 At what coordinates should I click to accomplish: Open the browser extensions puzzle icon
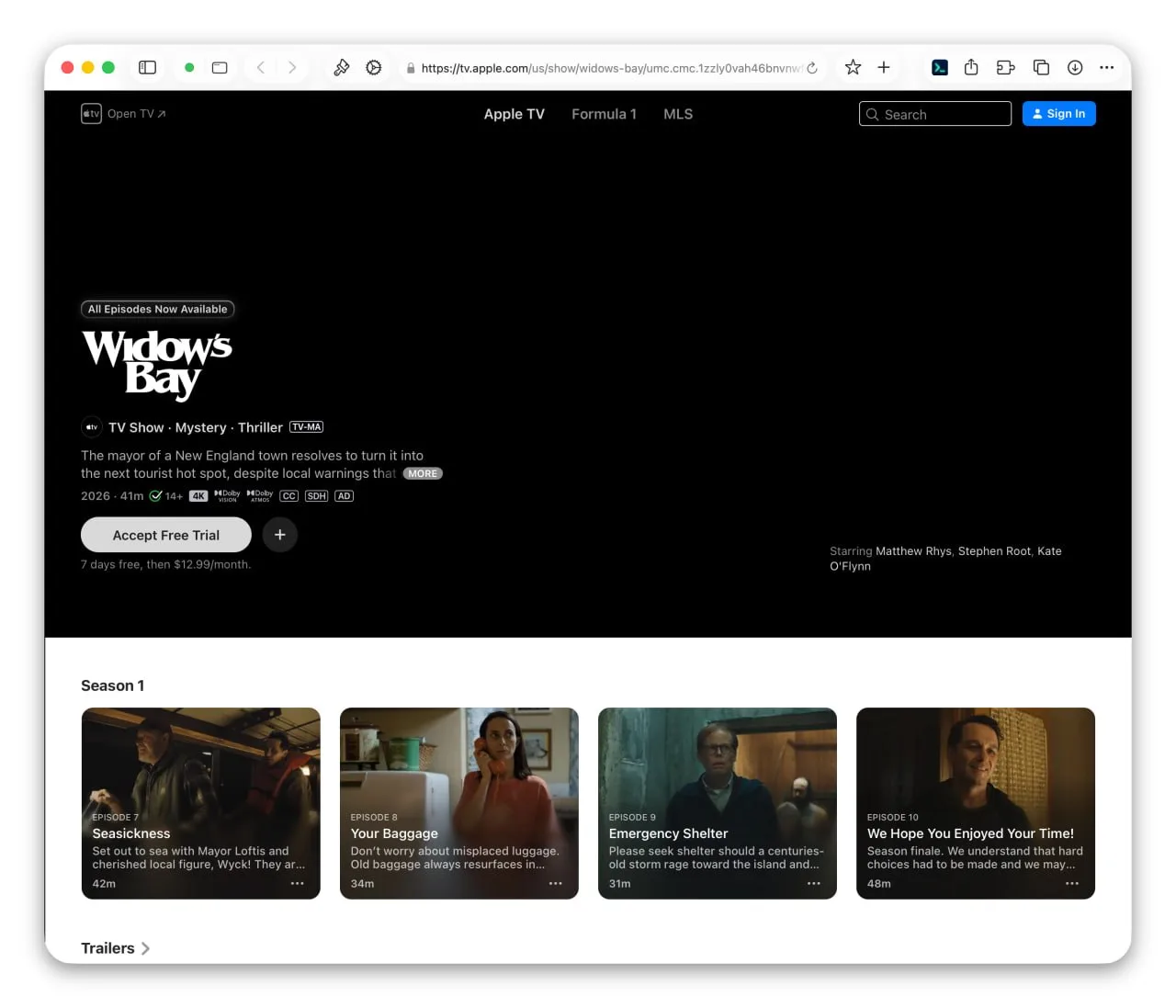coord(1005,67)
